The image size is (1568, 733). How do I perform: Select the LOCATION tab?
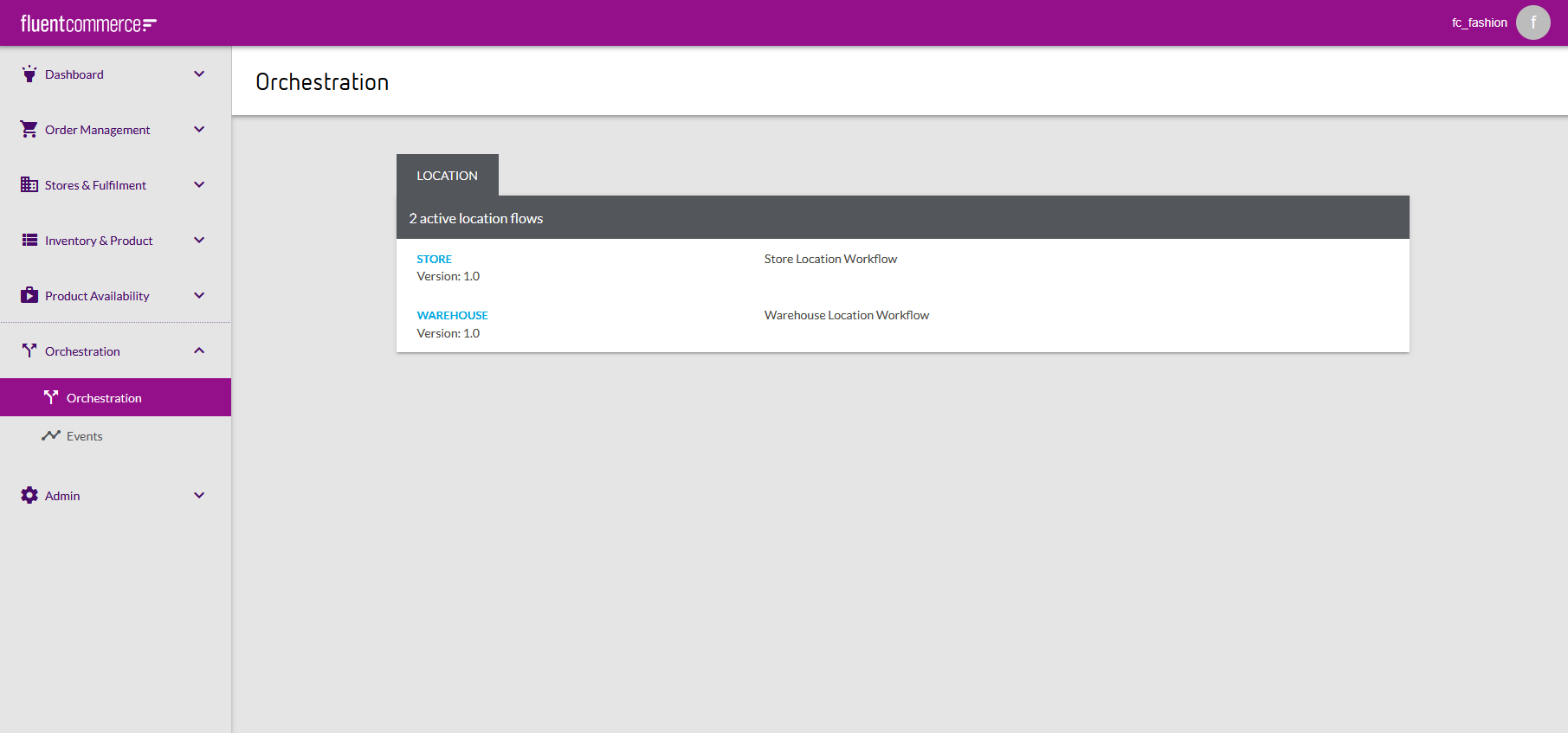point(447,175)
